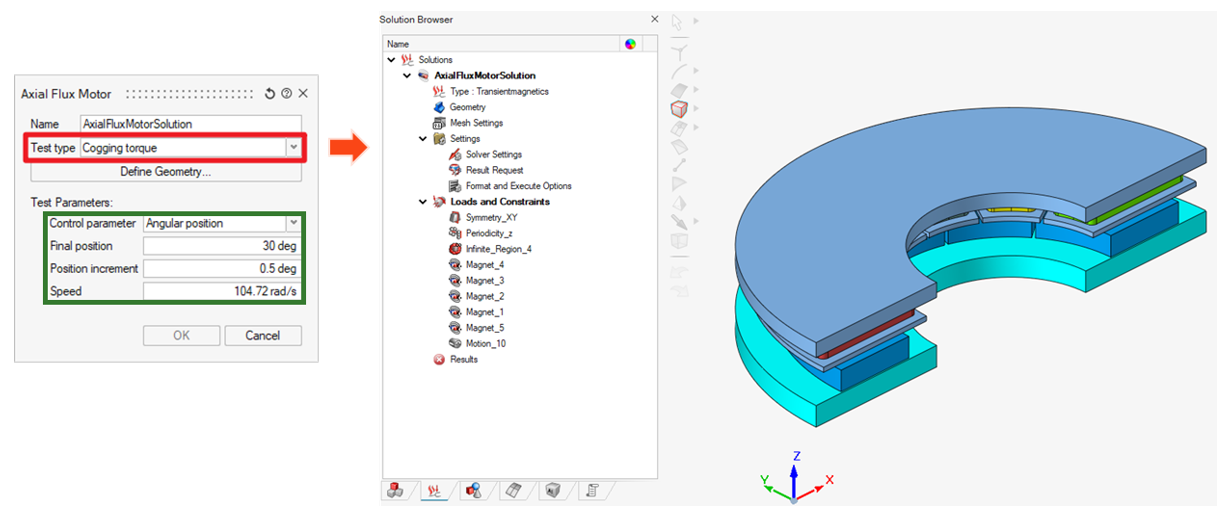The image size is (1229, 518).
Task: Open help icon in Axial Flux Motor dialog
Action: 286,93
